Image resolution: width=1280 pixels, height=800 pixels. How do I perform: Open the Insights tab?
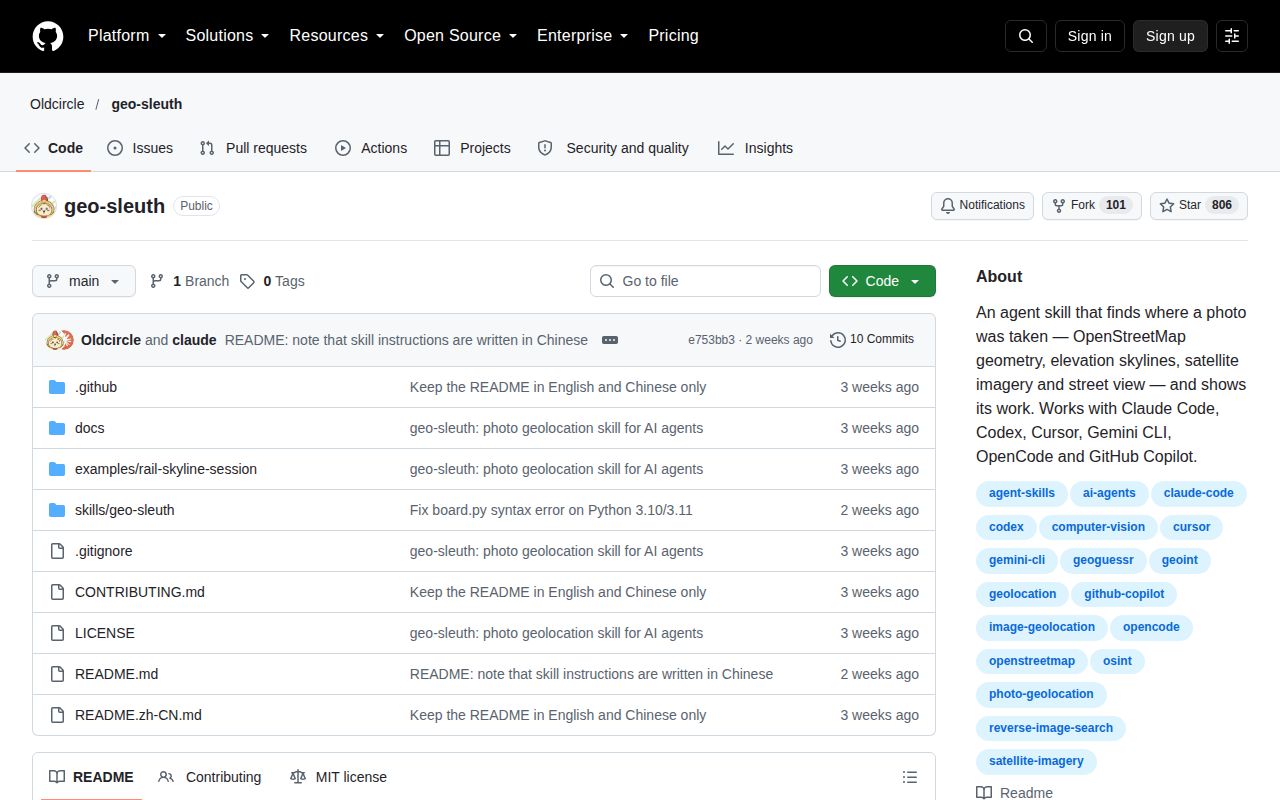pyautogui.click(x=755, y=148)
